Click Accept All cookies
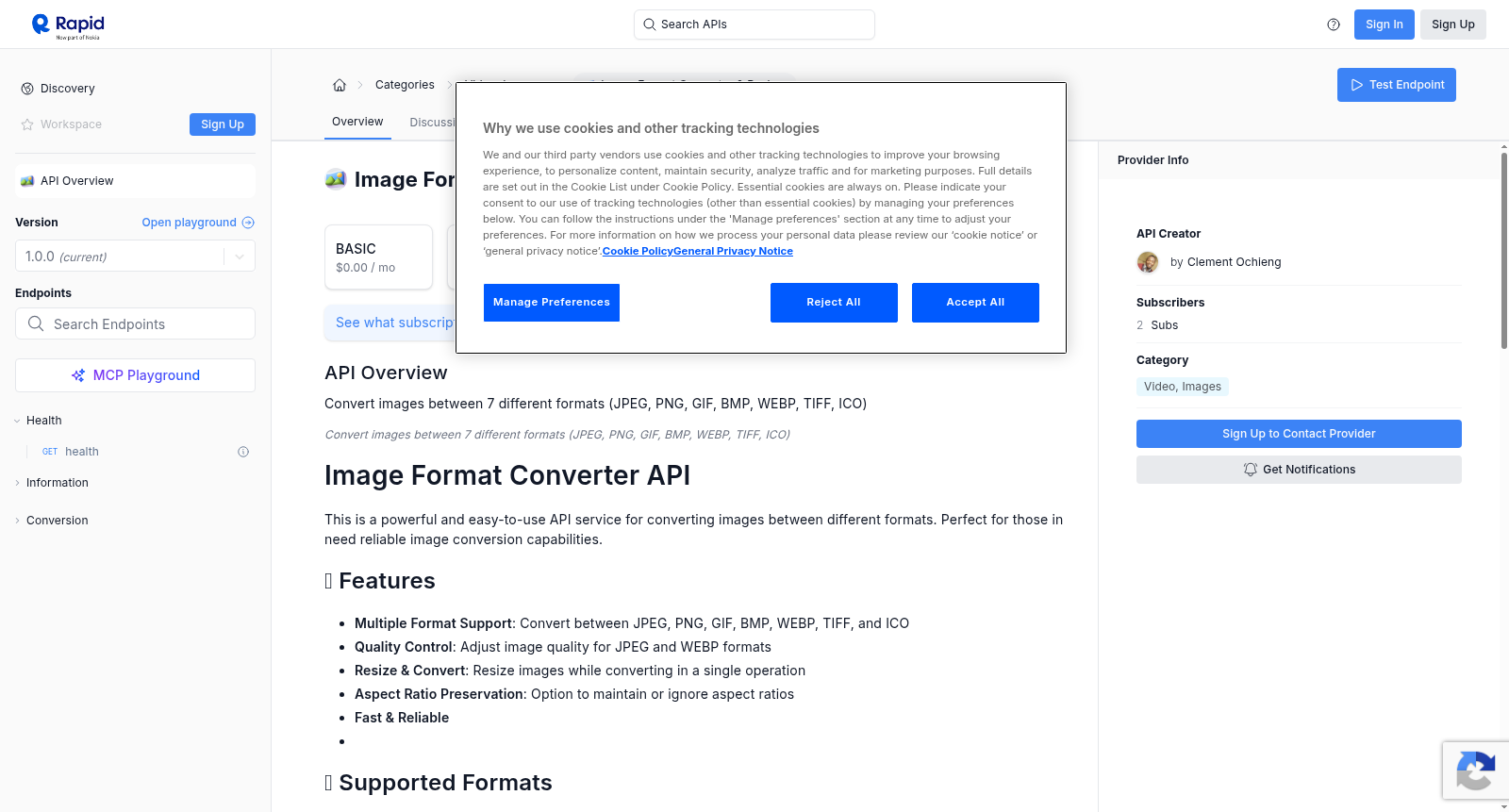The image size is (1509, 812). (x=975, y=303)
